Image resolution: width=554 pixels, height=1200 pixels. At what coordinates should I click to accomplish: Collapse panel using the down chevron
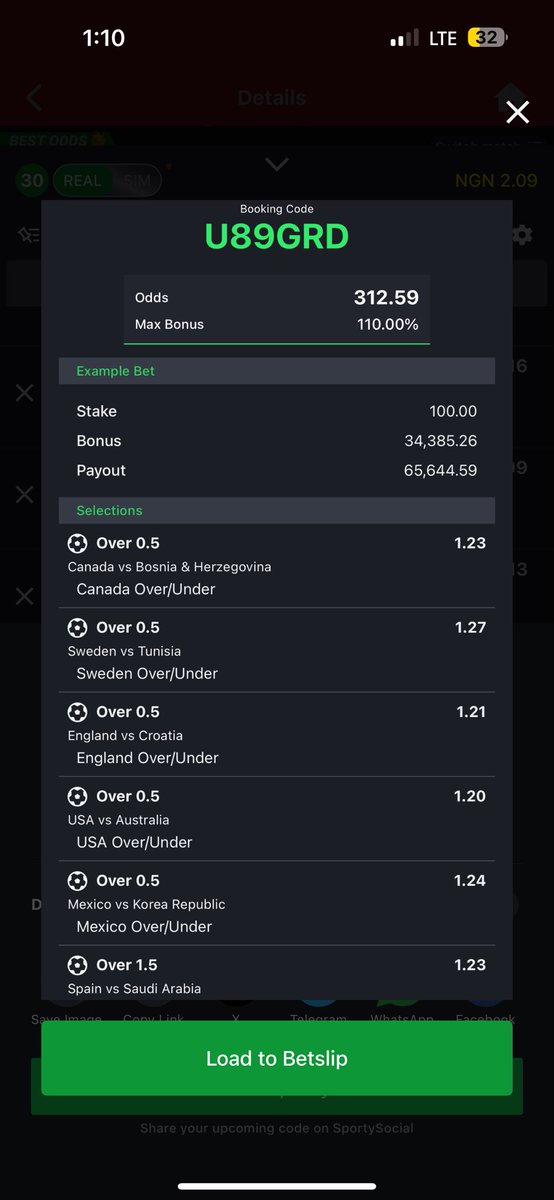[x=277, y=164]
